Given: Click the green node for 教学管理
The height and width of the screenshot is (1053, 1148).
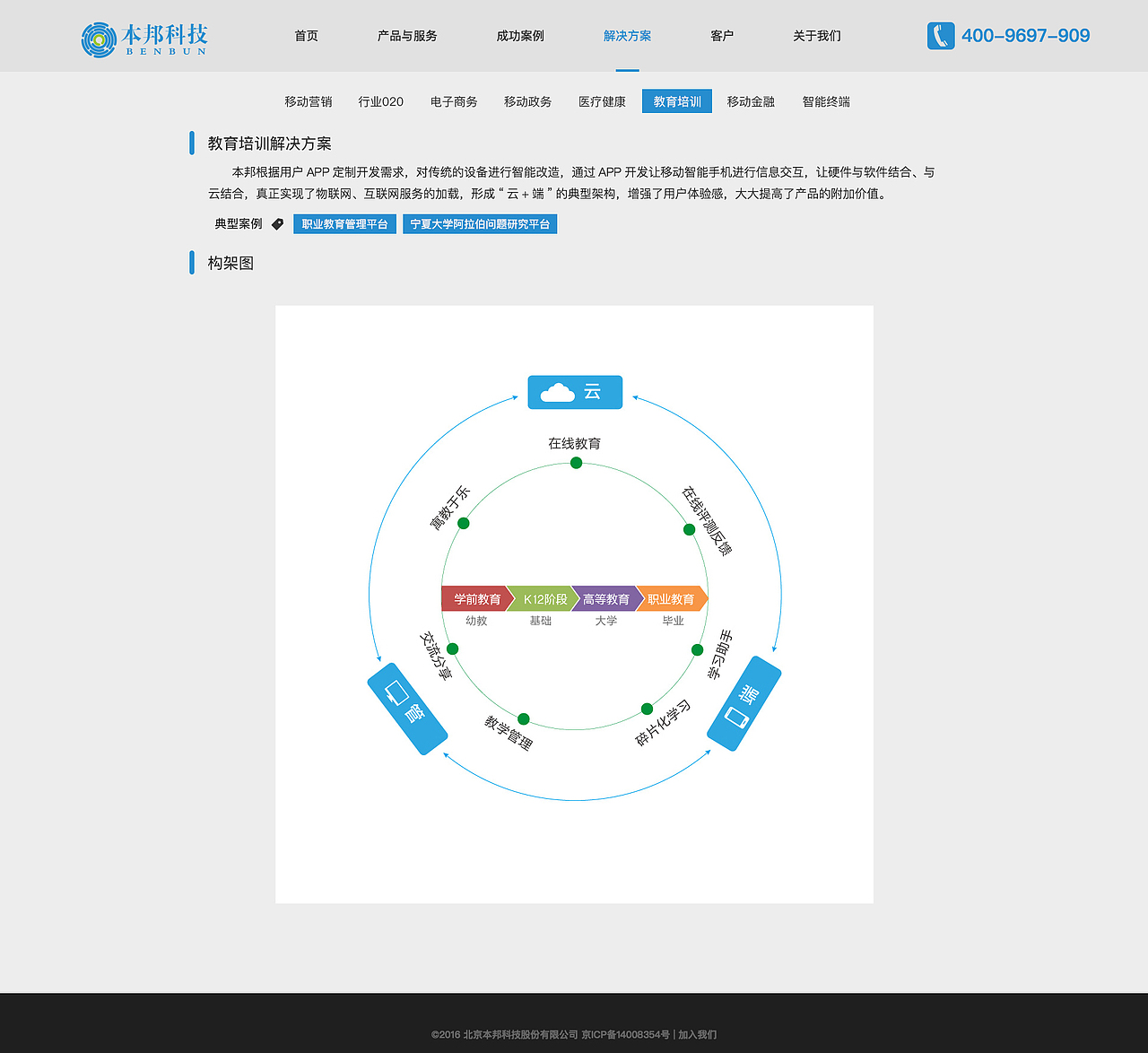Looking at the screenshot, I should [x=523, y=718].
